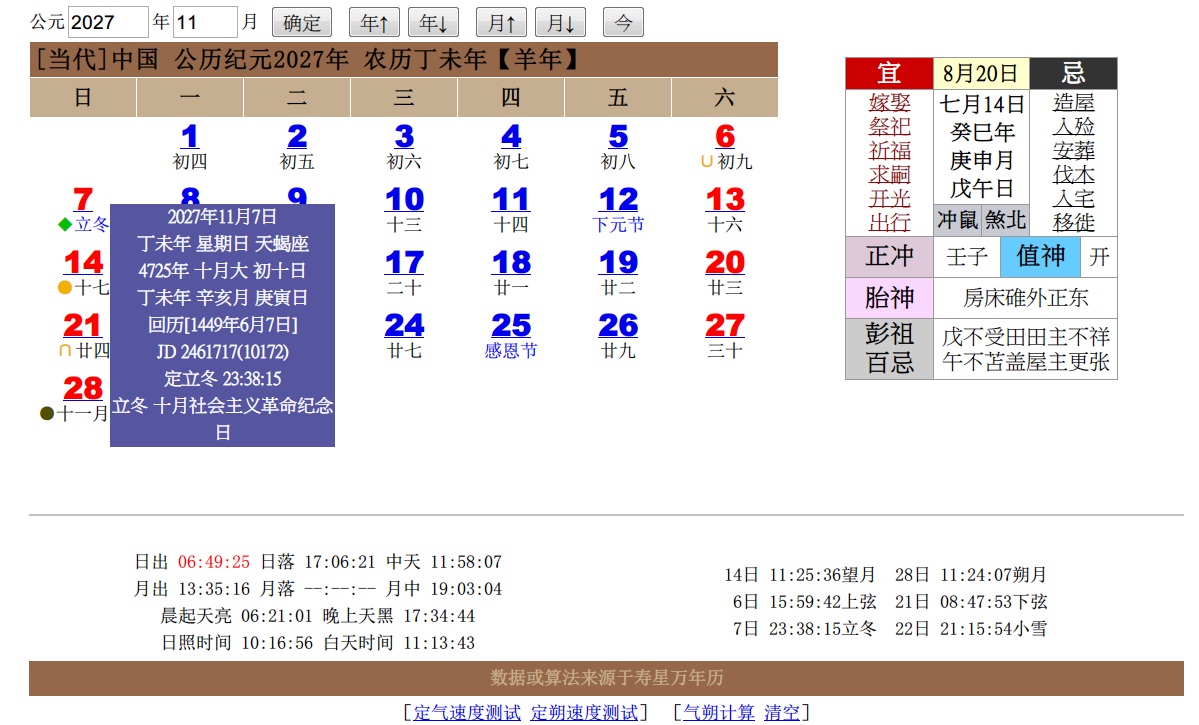Select Saturday the 6th with crescent icon
The width and height of the screenshot is (1199, 725).
725,137
